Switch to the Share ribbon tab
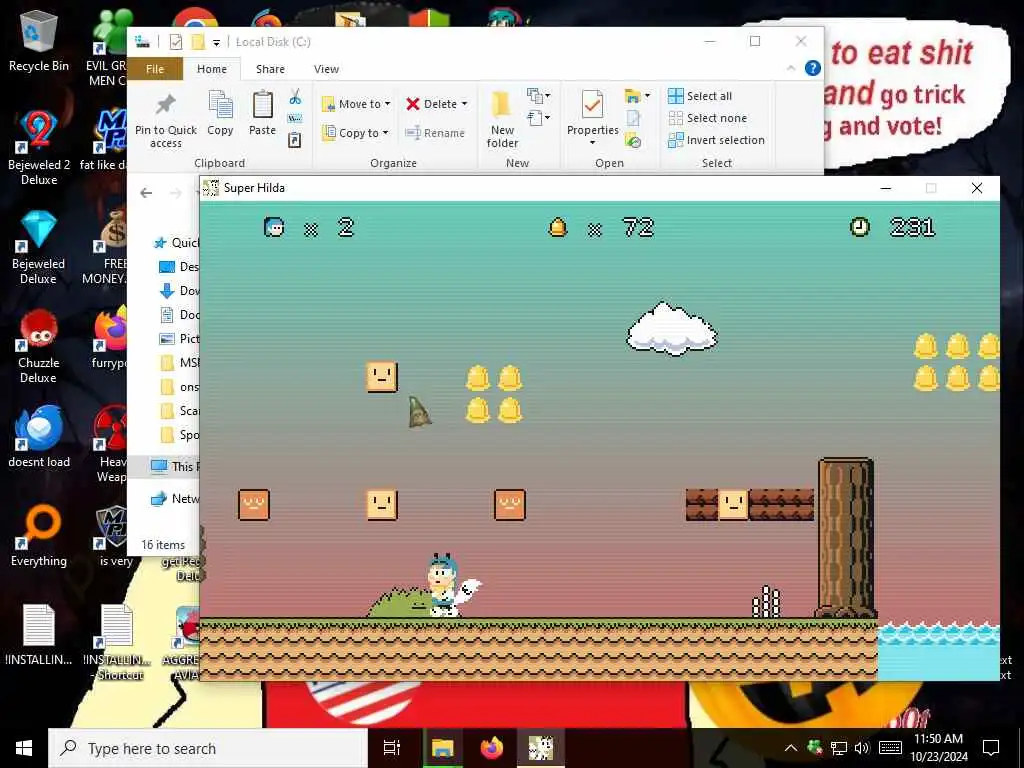The width and height of the screenshot is (1024, 768). 270,69
